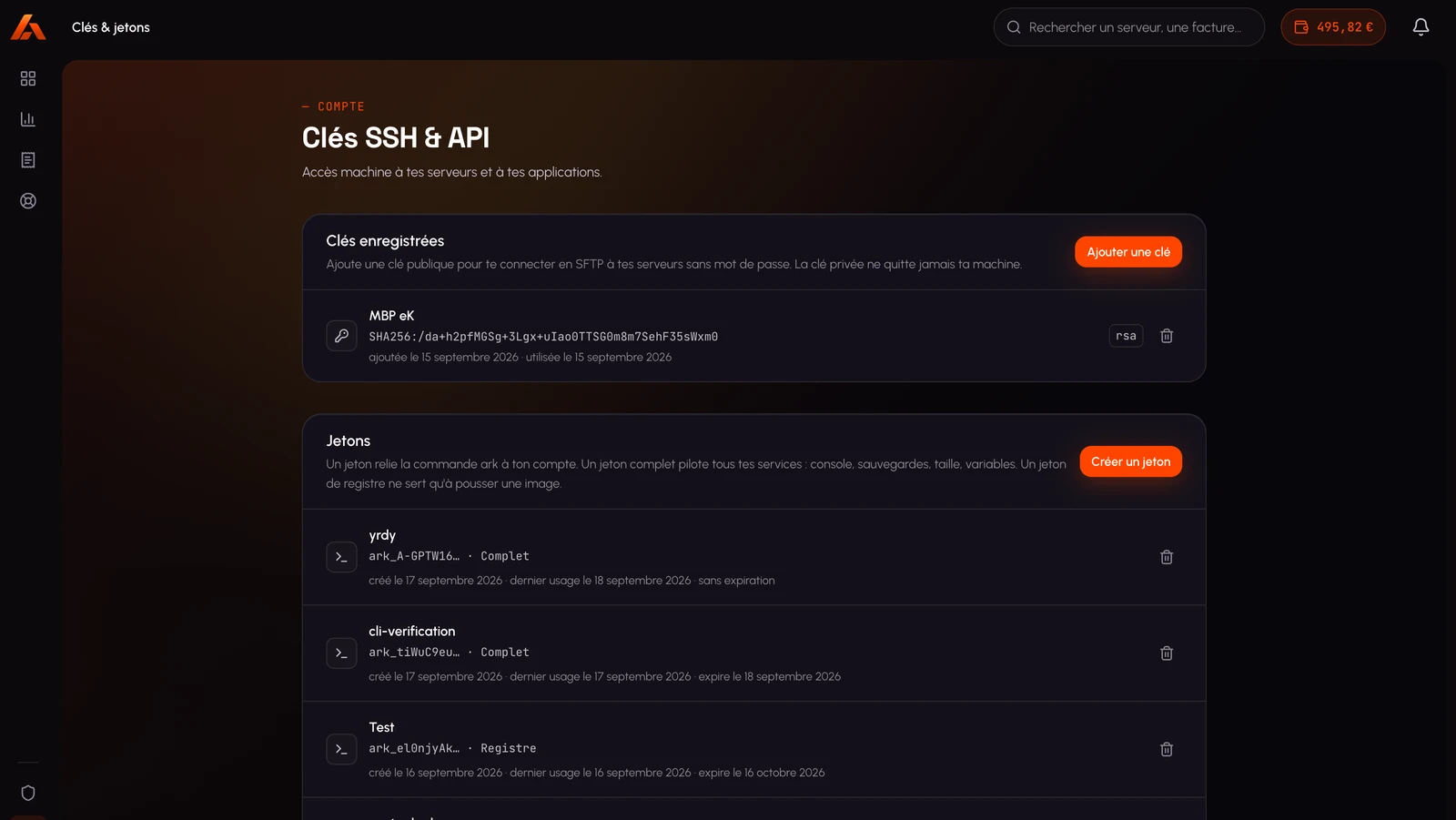
Task: Delete the Test registry token
Action: coord(1167,749)
